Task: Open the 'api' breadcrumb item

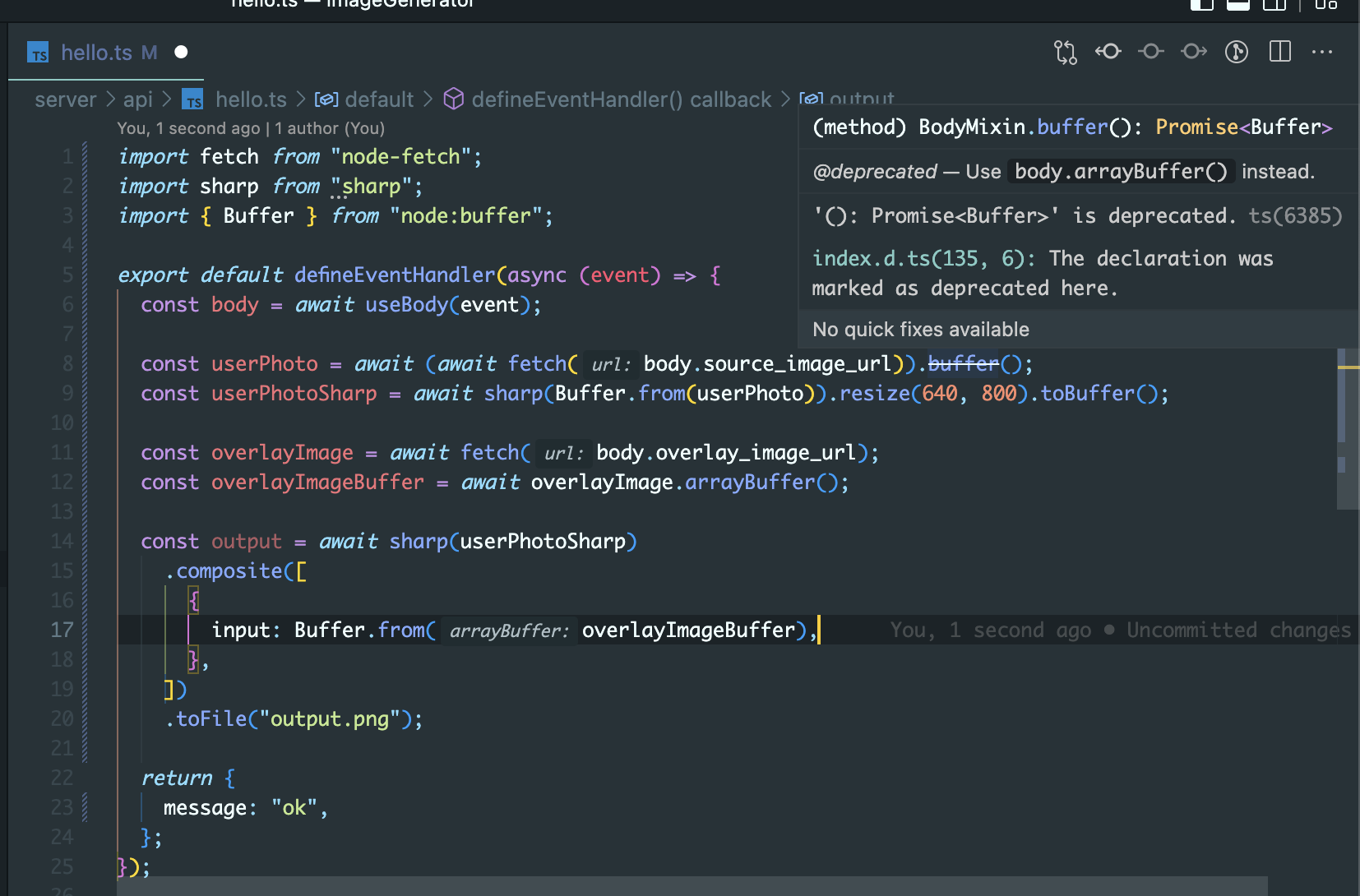Action: click(138, 99)
